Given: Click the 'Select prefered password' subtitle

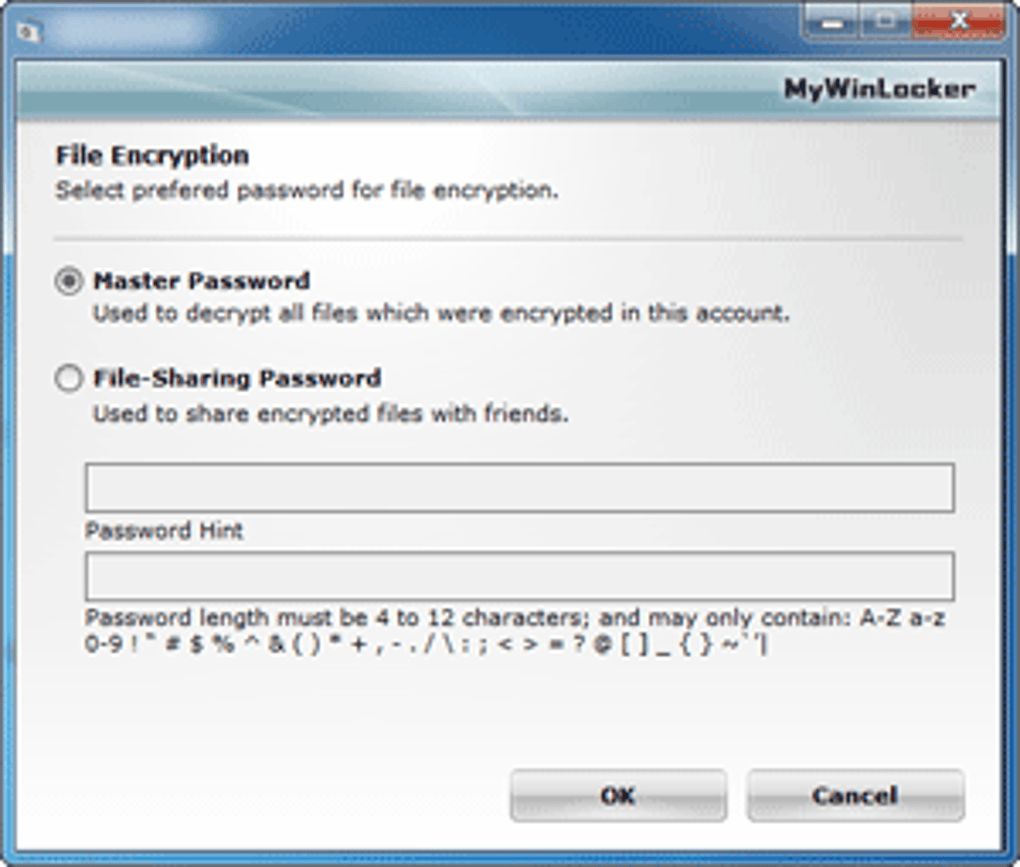Looking at the screenshot, I should [x=307, y=191].
